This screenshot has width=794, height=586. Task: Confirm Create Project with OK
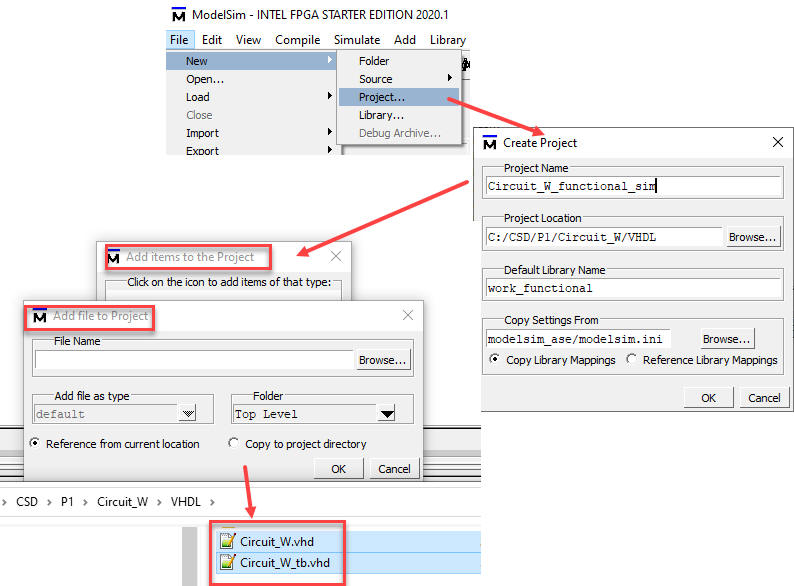[x=708, y=398]
